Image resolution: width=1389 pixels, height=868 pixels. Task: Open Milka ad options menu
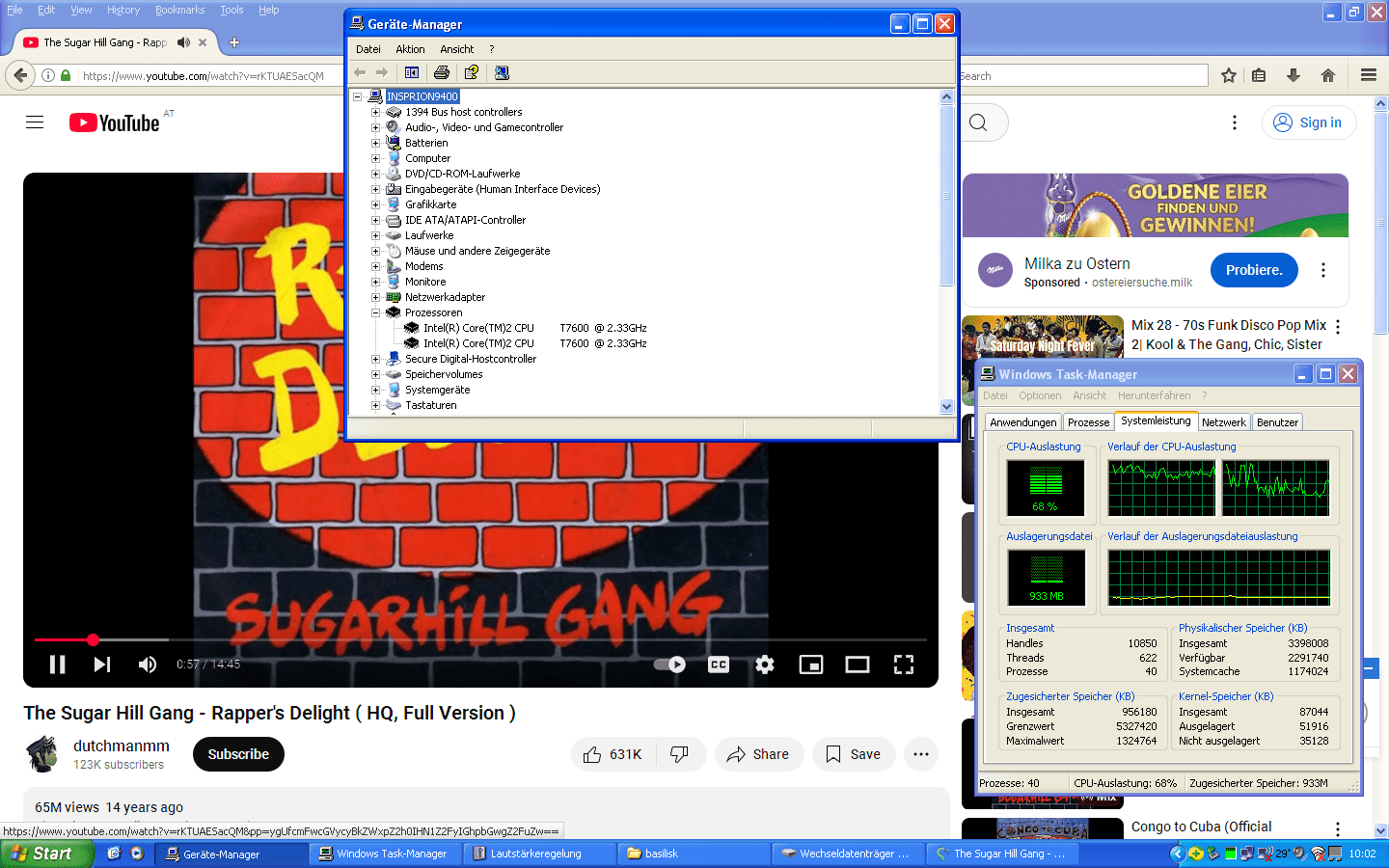[1323, 270]
